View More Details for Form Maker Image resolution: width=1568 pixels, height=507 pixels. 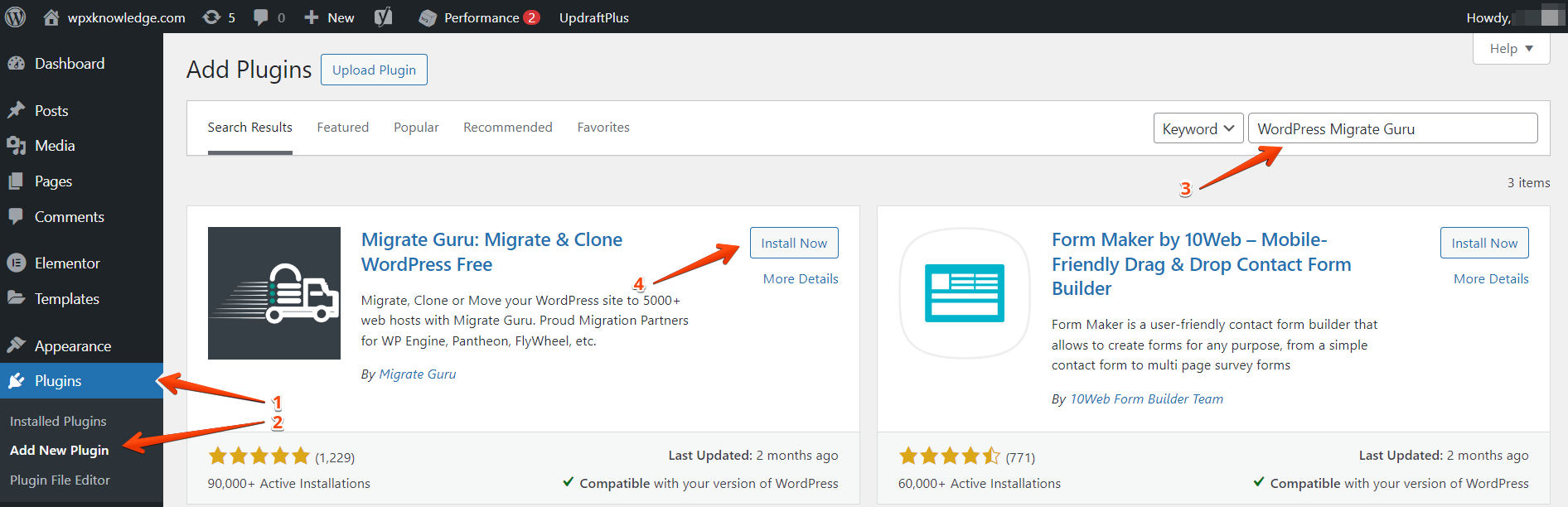click(1491, 279)
